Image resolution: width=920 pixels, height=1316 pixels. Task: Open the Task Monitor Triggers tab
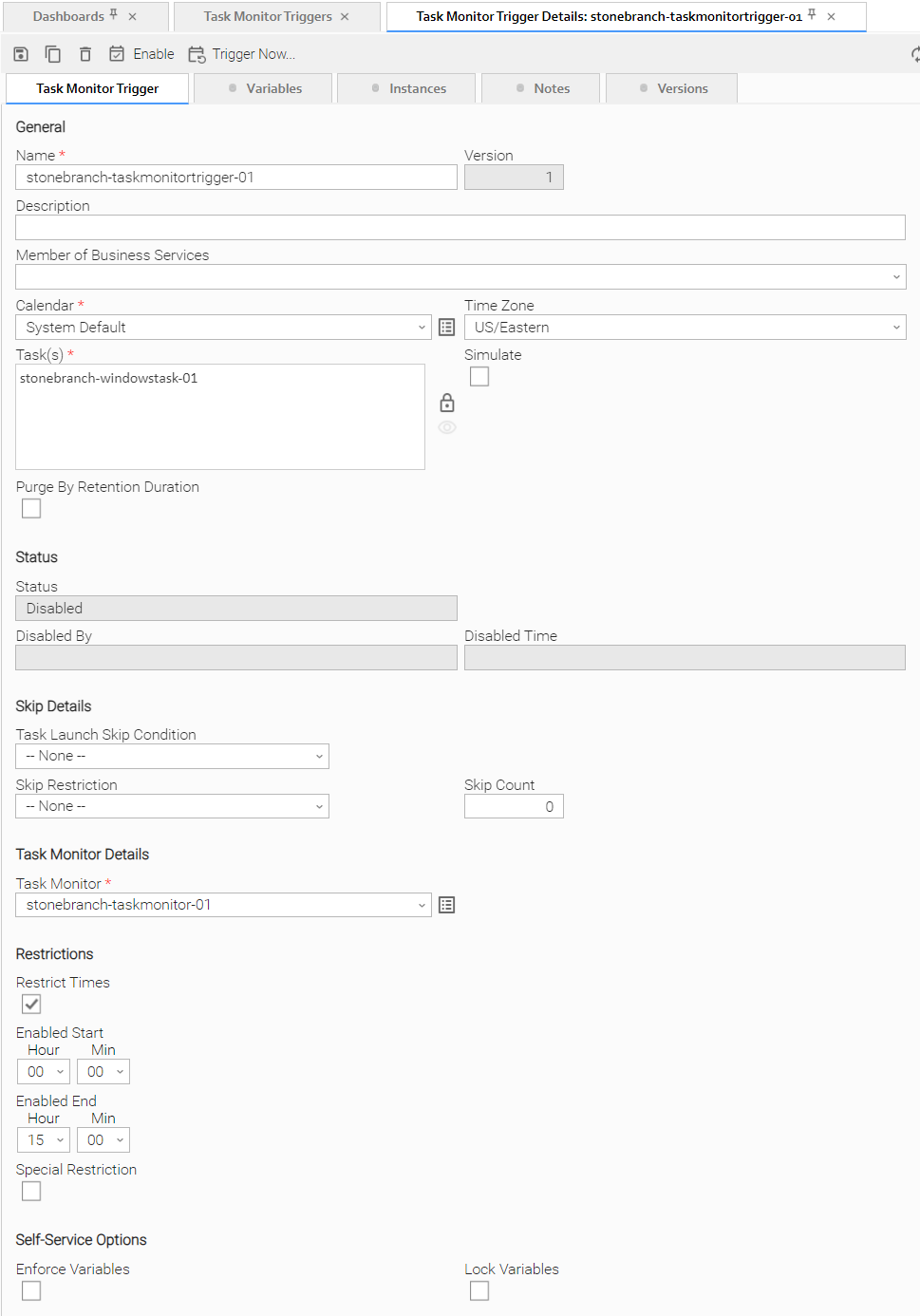(x=268, y=16)
